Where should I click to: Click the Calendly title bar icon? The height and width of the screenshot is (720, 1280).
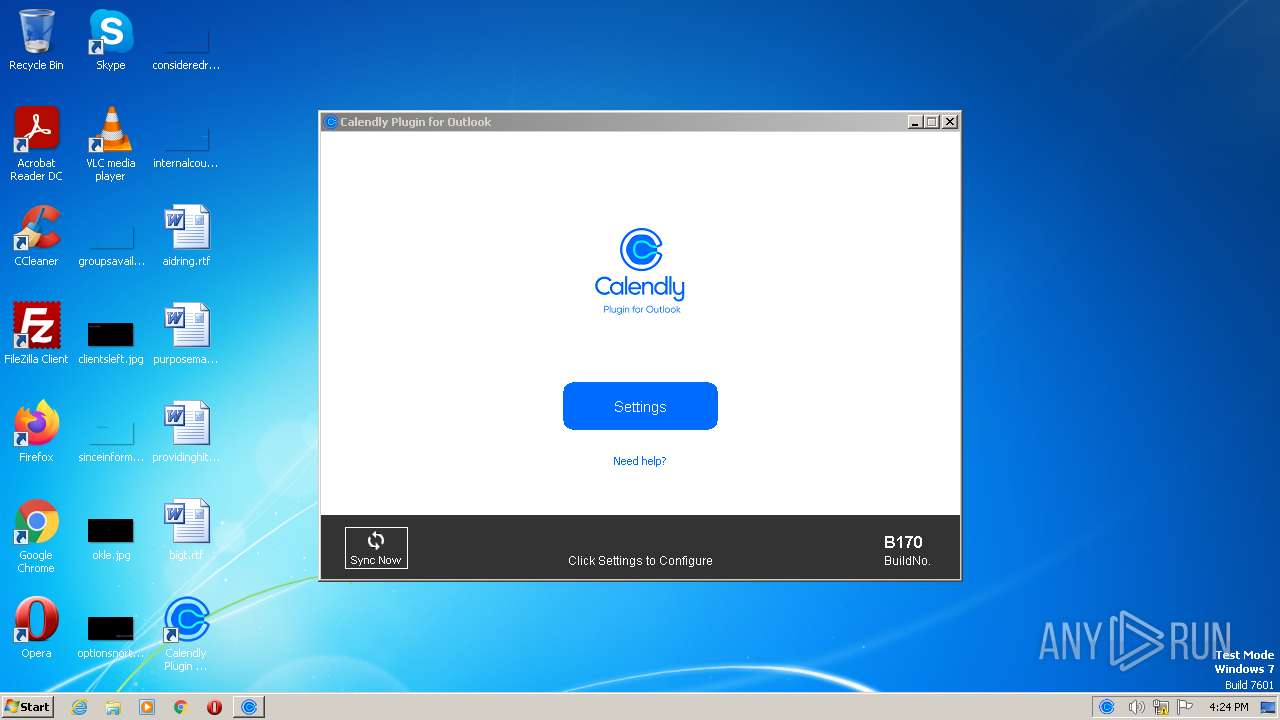[330, 122]
